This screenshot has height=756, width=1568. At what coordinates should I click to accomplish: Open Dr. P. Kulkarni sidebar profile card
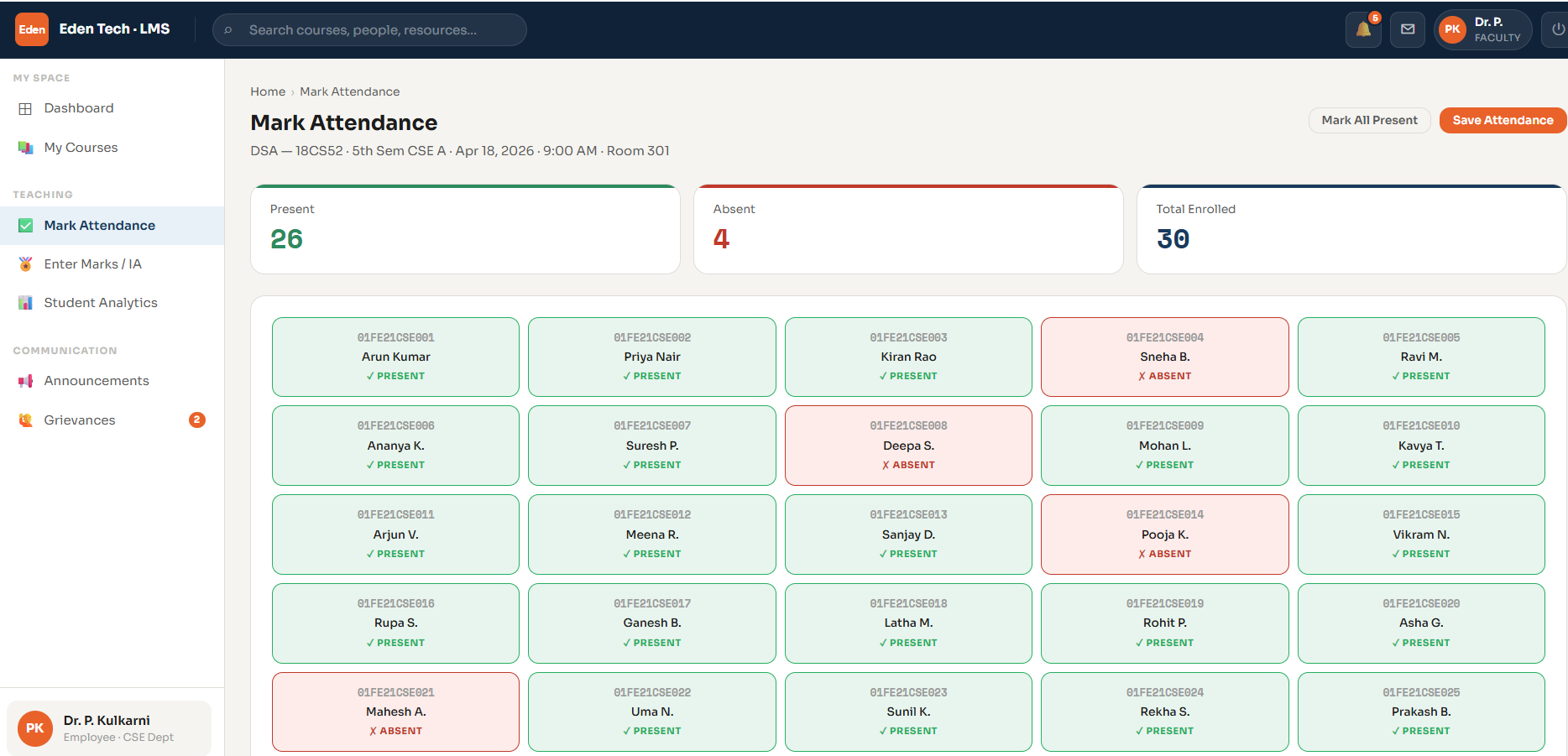click(109, 728)
